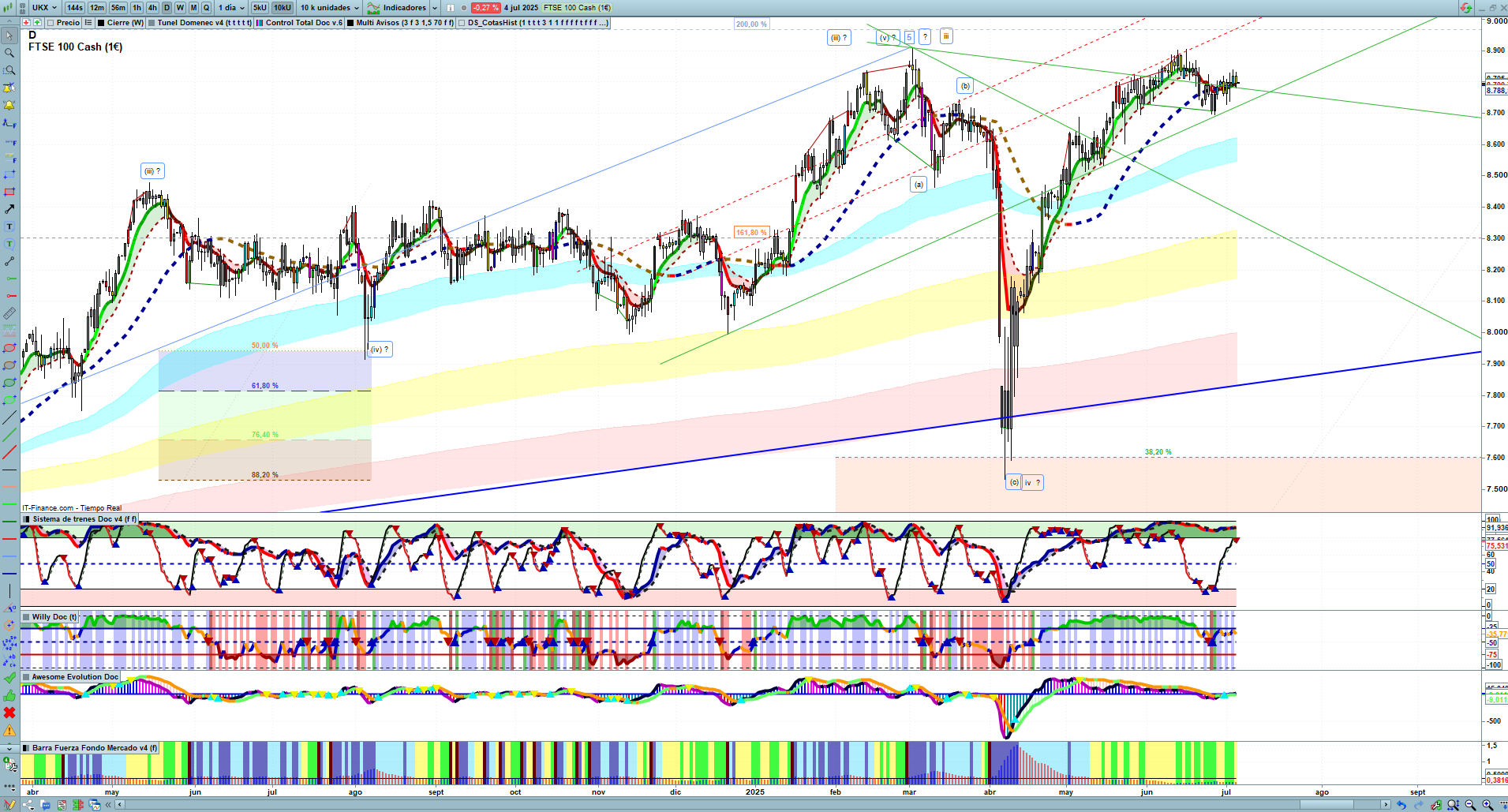Expand the Indicadores dropdown arrow

pyautogui.click(x=435, y=8)
